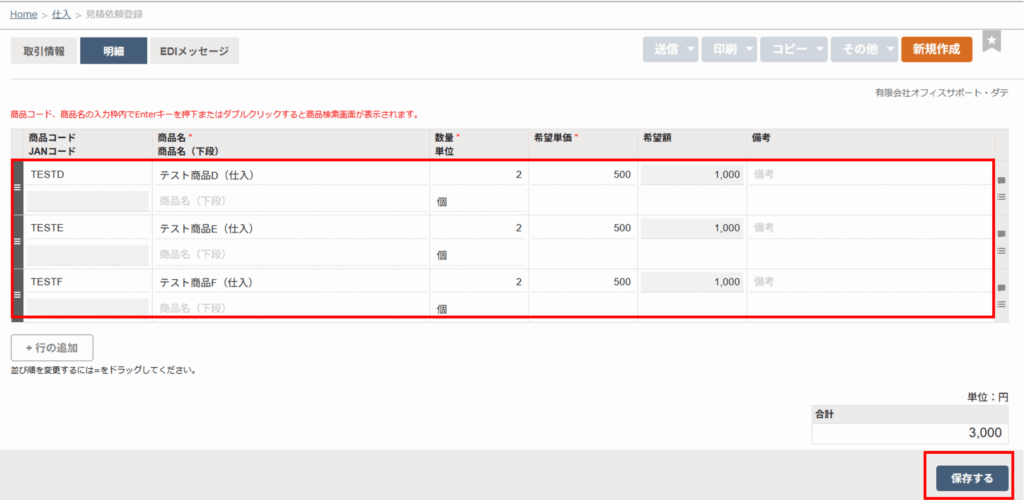The width and height of the screenshot is (1024, 500).
Task: Switch to the 取引情報 tab
Action: coord(43,51)
